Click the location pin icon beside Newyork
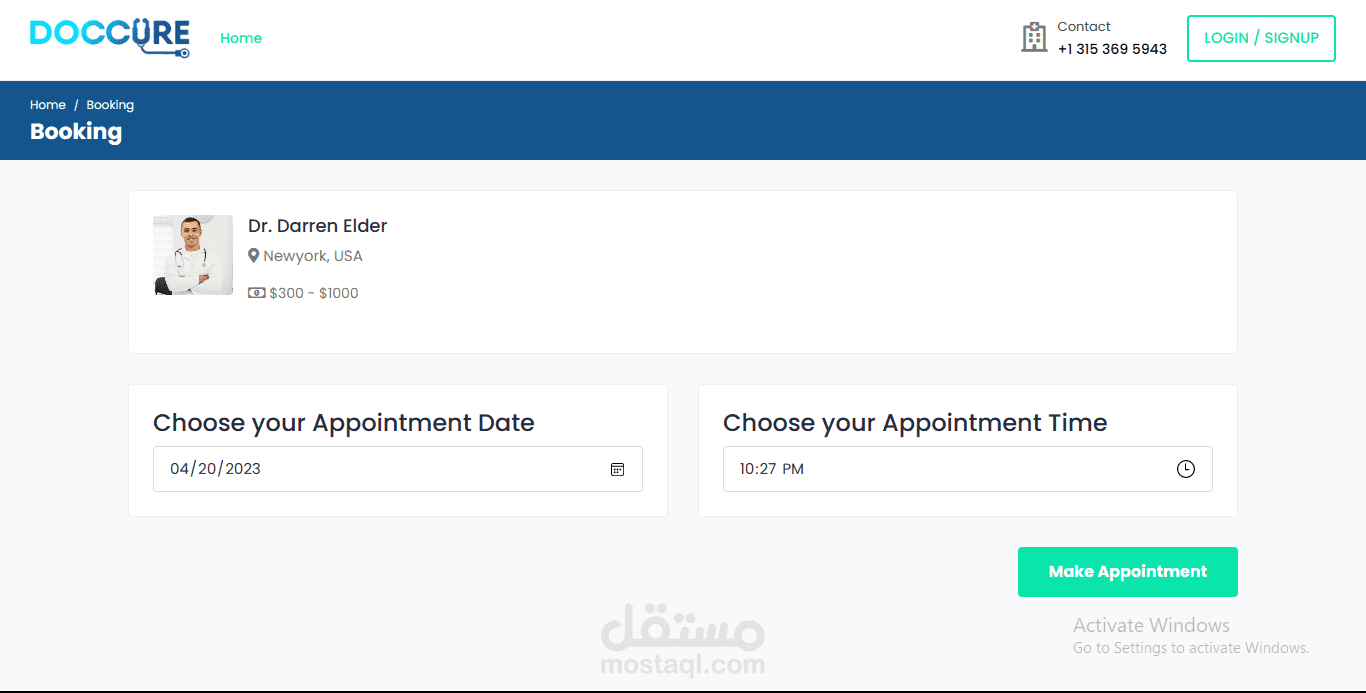 254,256
